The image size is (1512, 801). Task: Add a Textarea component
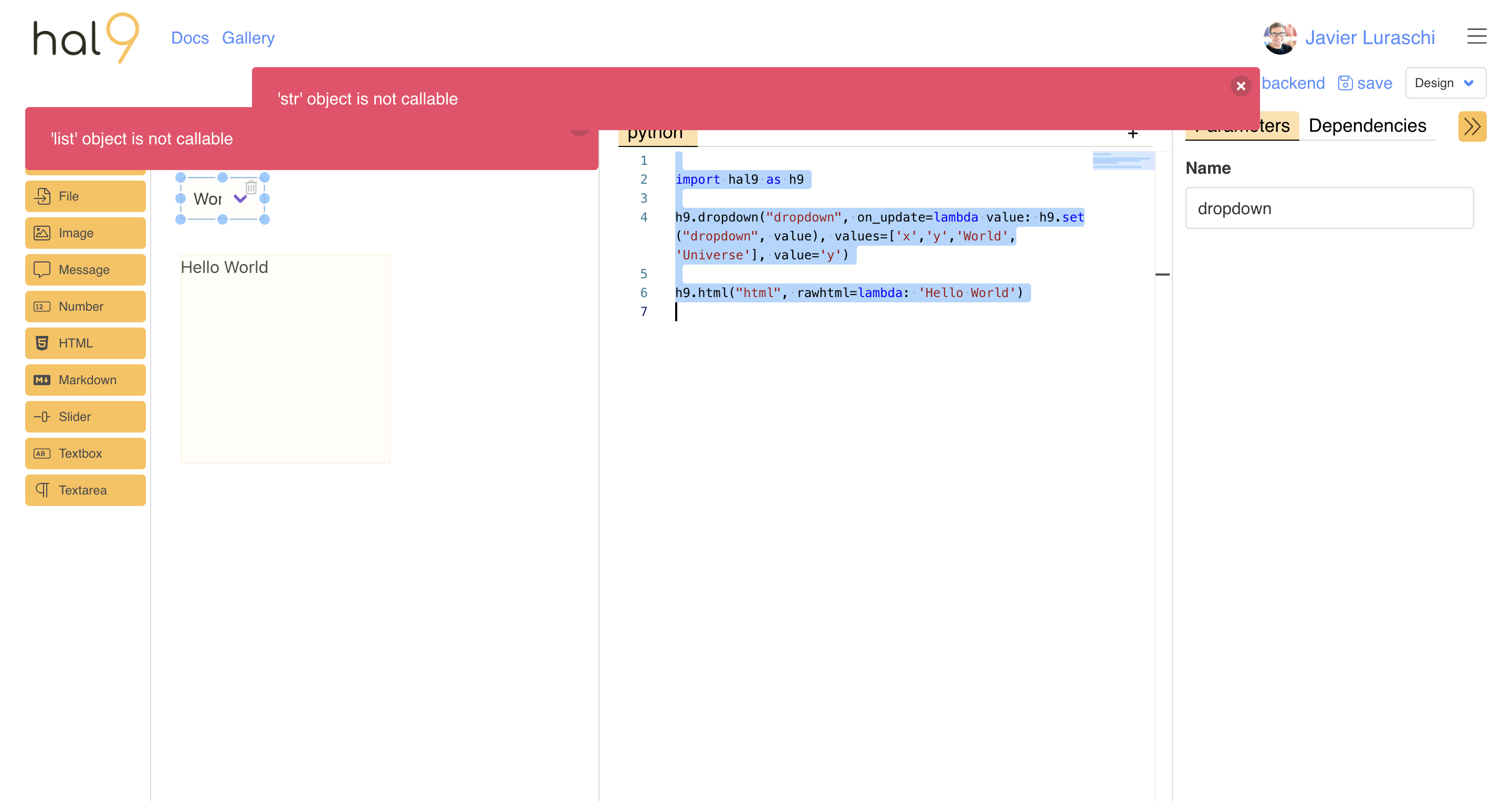[x=86, y=490]
